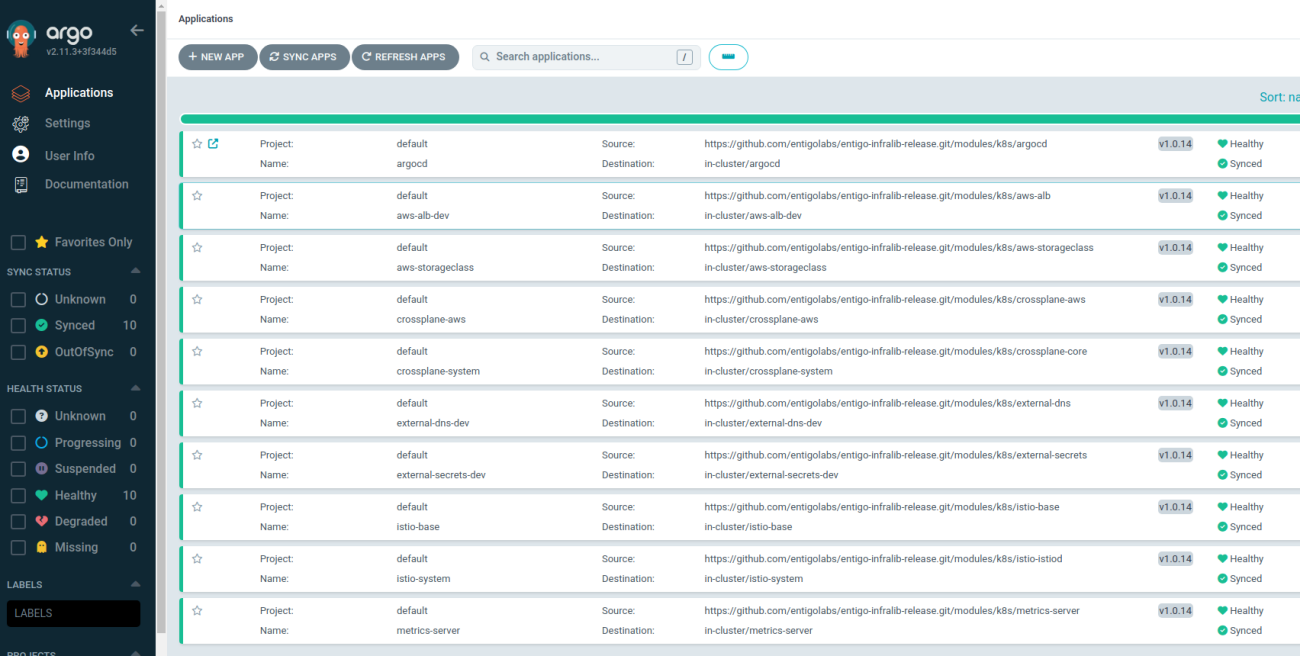Open the argocd source repository URL

(875, 144)
